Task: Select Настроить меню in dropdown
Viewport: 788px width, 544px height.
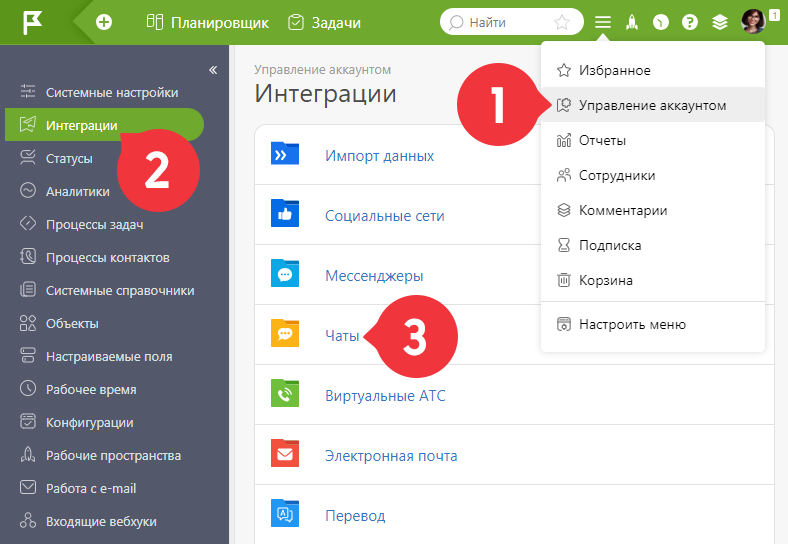Action: click(x=653, y=324)
